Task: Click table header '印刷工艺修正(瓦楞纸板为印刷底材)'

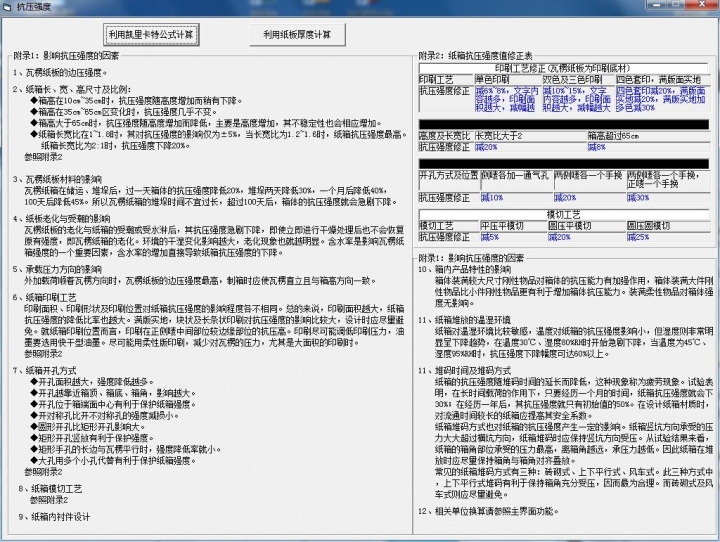Action: 563,68
